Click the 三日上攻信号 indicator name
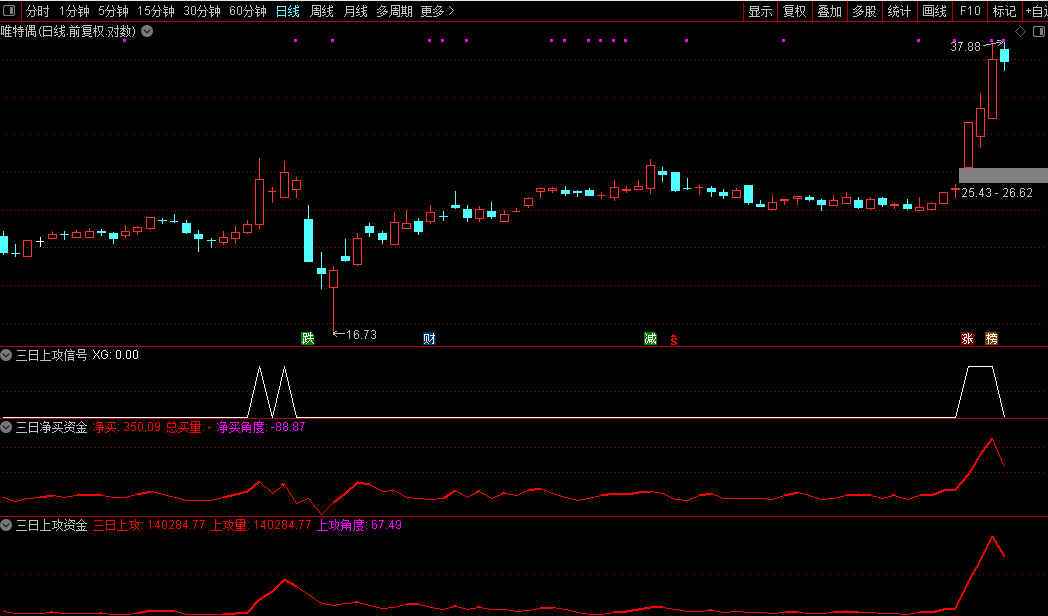 pos(51,355)
